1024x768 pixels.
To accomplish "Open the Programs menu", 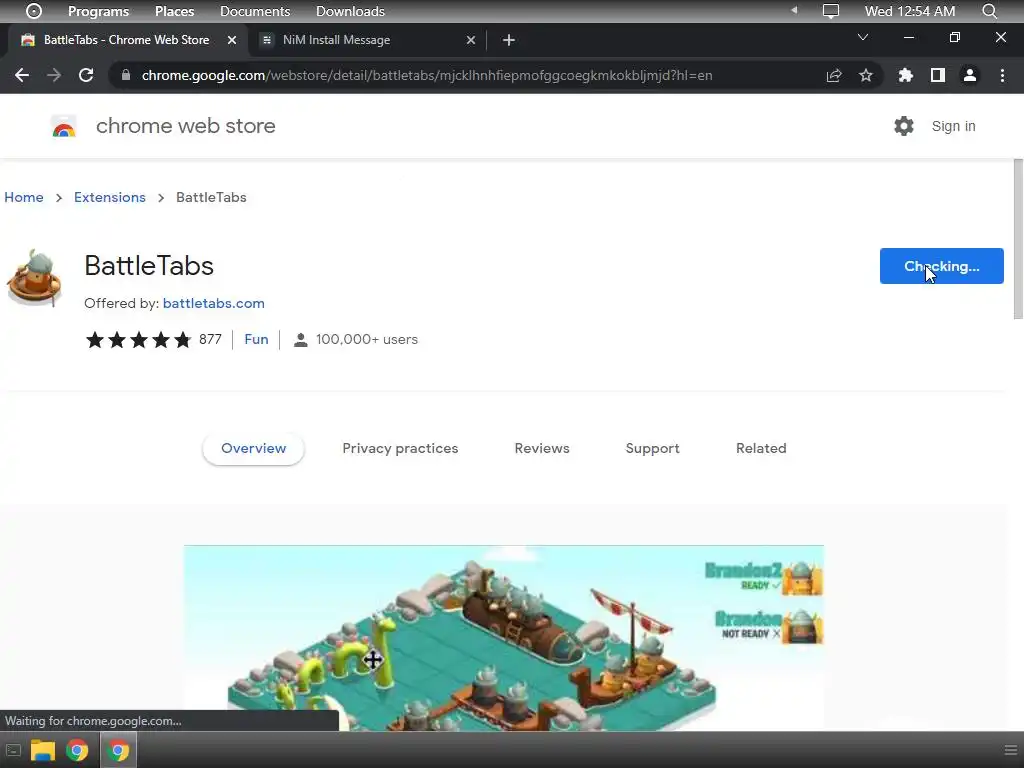I will pyautogui.click(x=99, y=11).
